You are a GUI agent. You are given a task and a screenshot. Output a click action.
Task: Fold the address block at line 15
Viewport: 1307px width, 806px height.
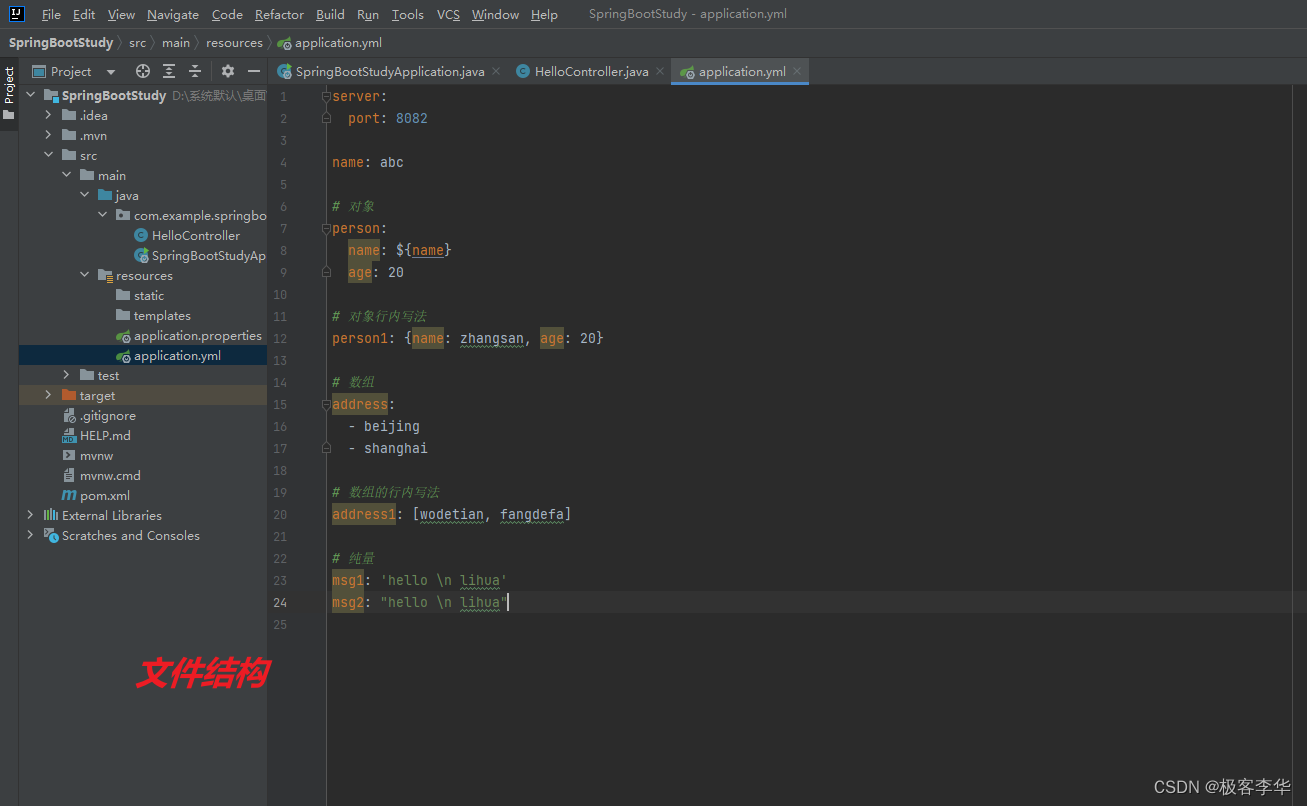[327, 404]
